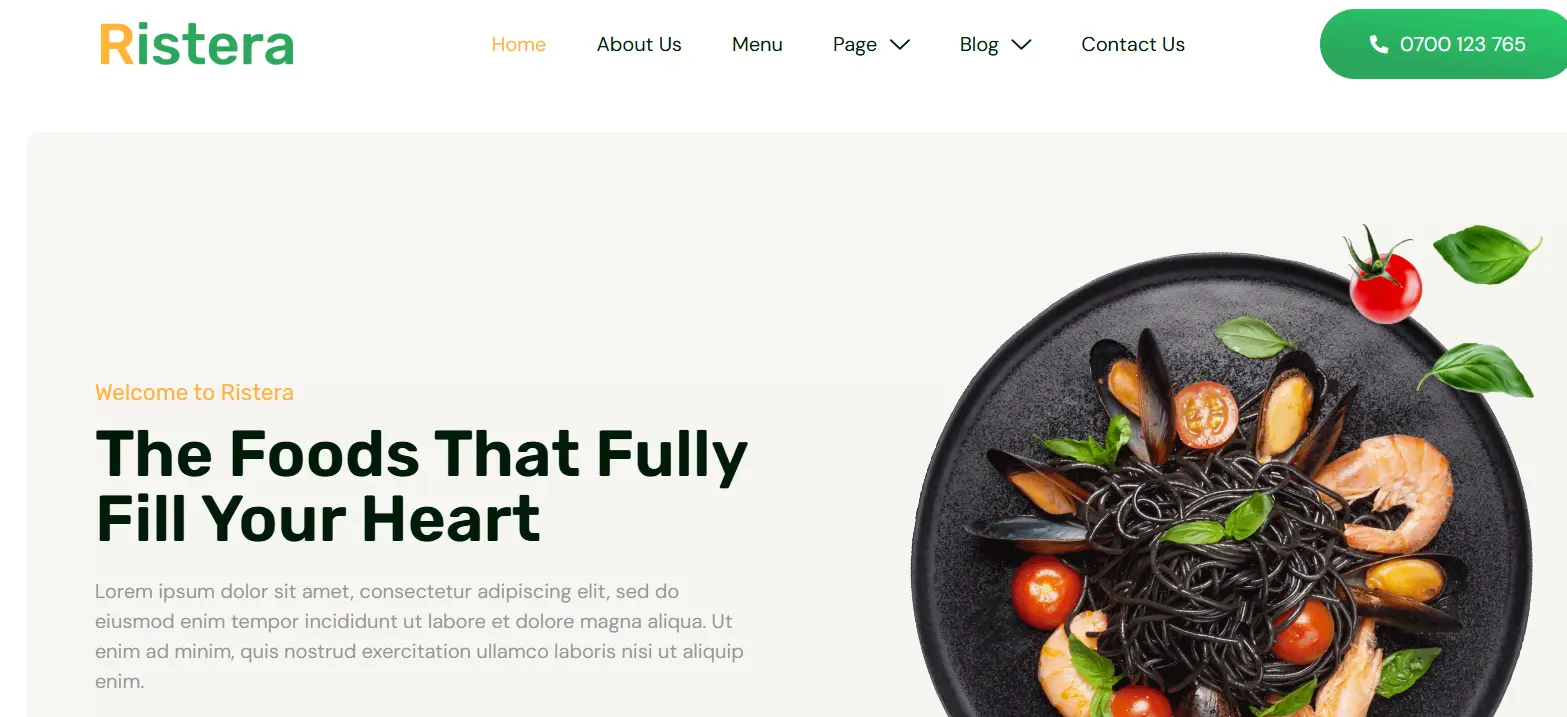Expand the Page dropdown chevron
Image resolution: width=1567 pixels, height=717 pixels.
pyautogui.click(x=900, y=44)
